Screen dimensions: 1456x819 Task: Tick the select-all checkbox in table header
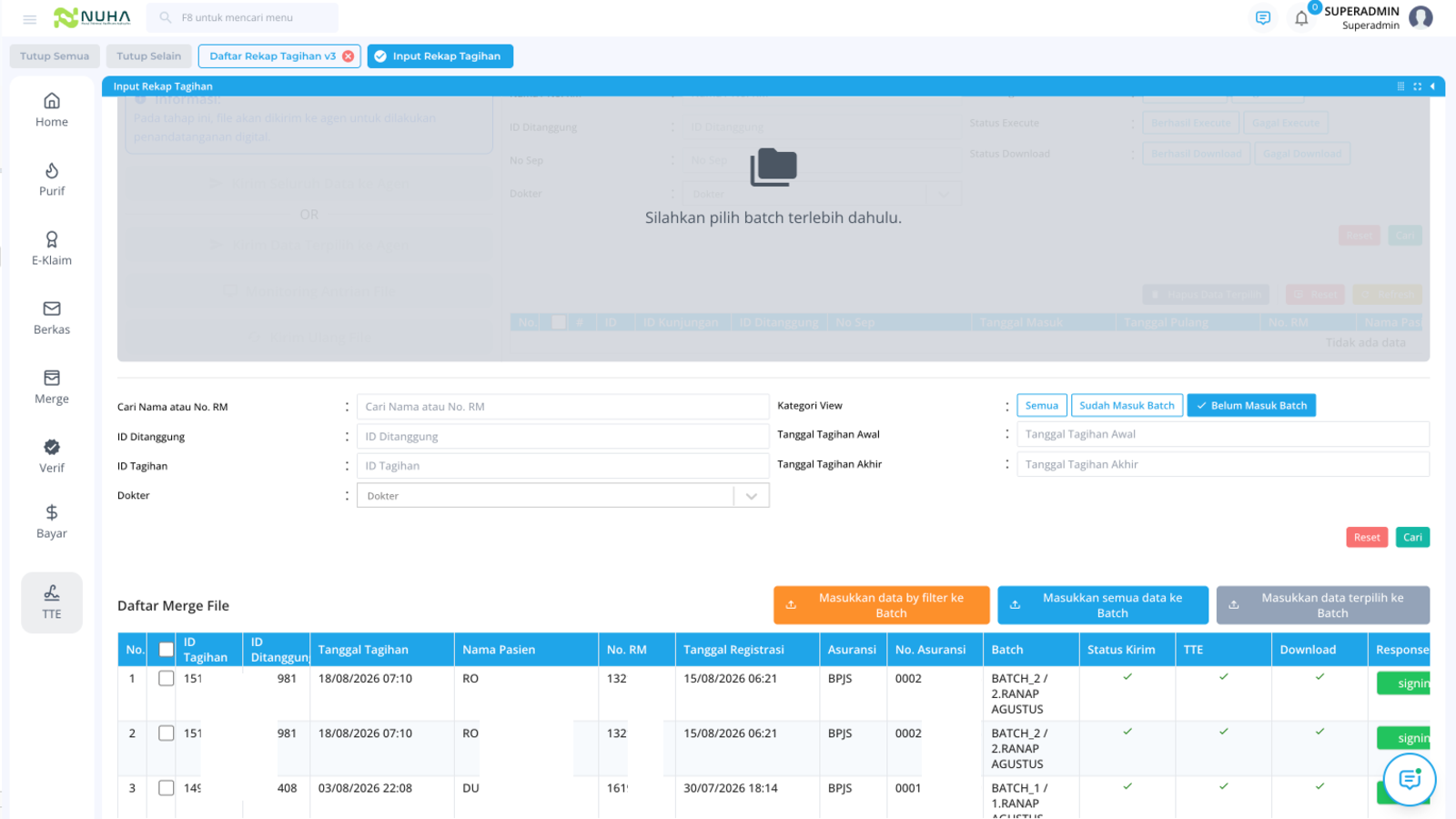point(166,650)
